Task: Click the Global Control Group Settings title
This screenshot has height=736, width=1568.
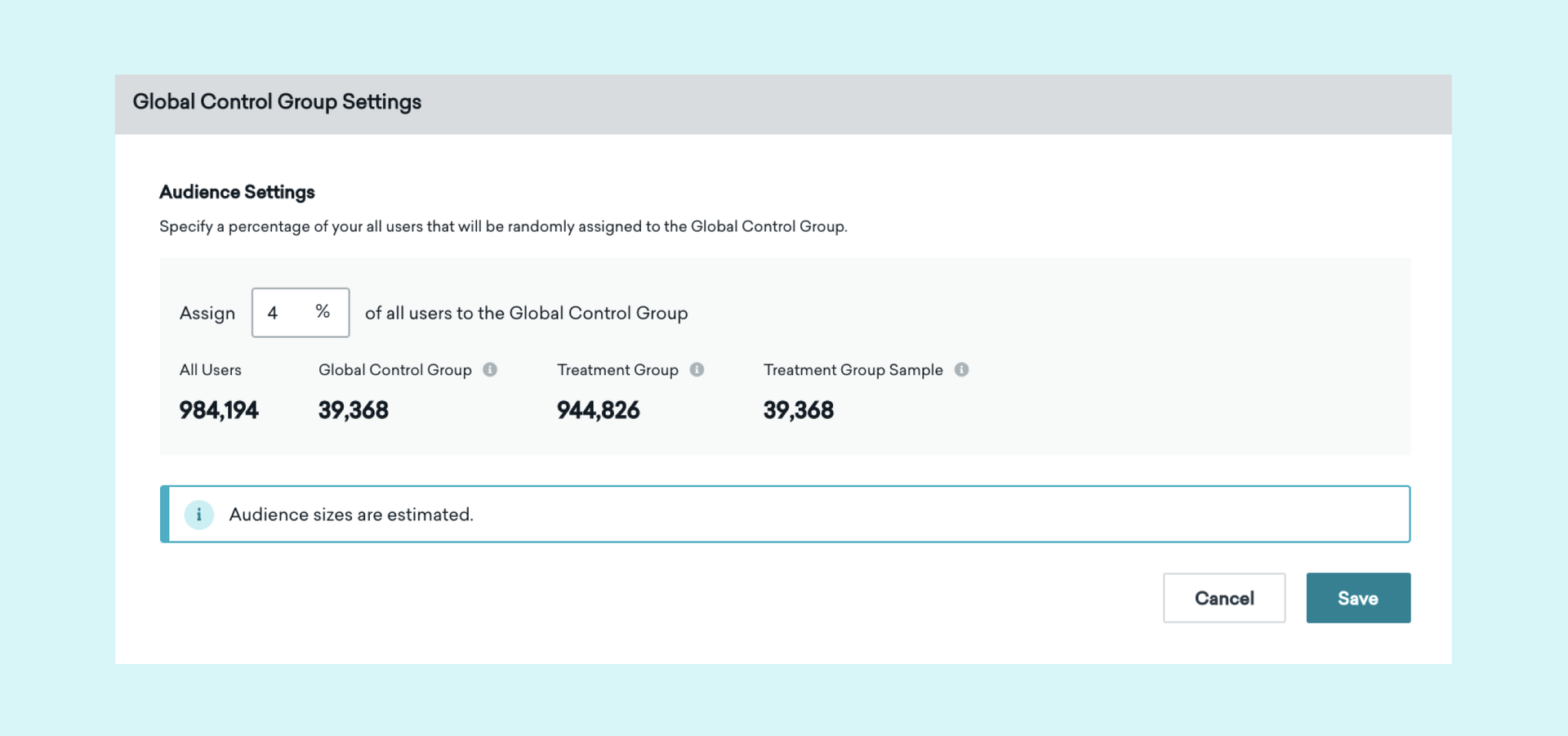Action: (x=277, y=102)
